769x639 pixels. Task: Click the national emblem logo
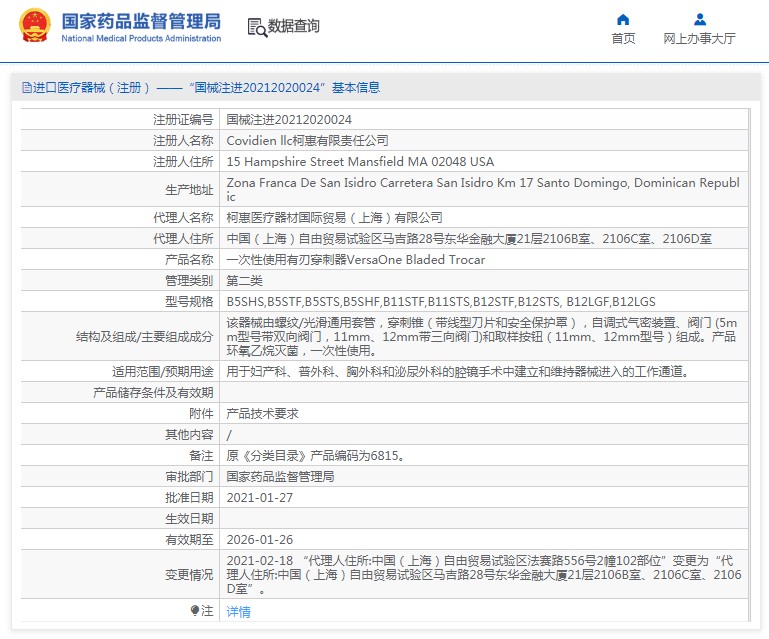point(34,27)
